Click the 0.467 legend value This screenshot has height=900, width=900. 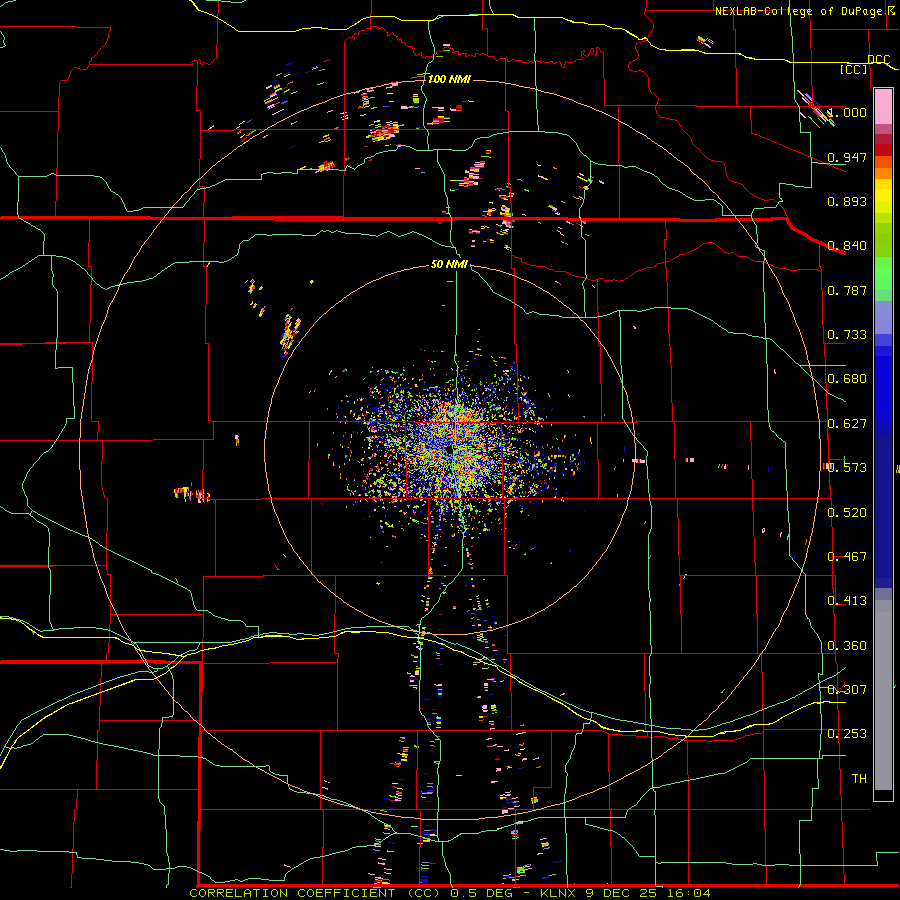847,557
